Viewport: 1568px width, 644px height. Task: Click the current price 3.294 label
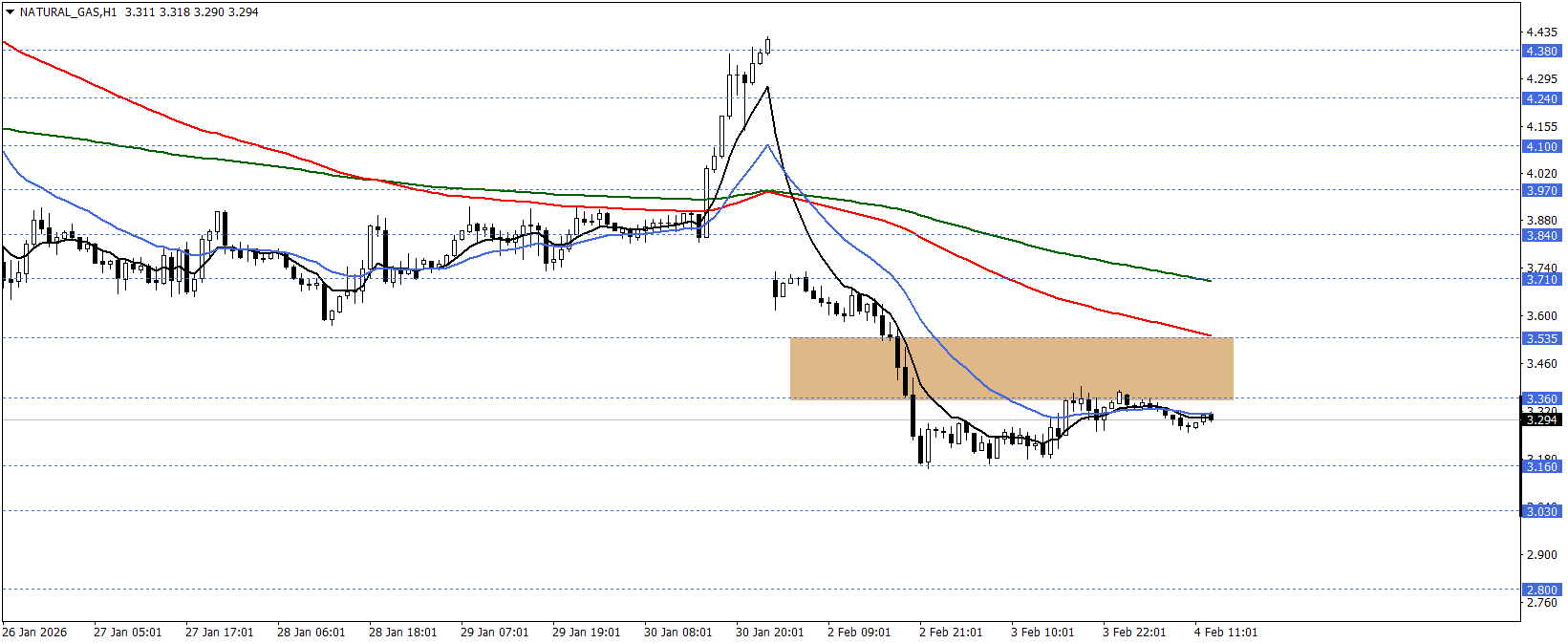pos(1540,420)
